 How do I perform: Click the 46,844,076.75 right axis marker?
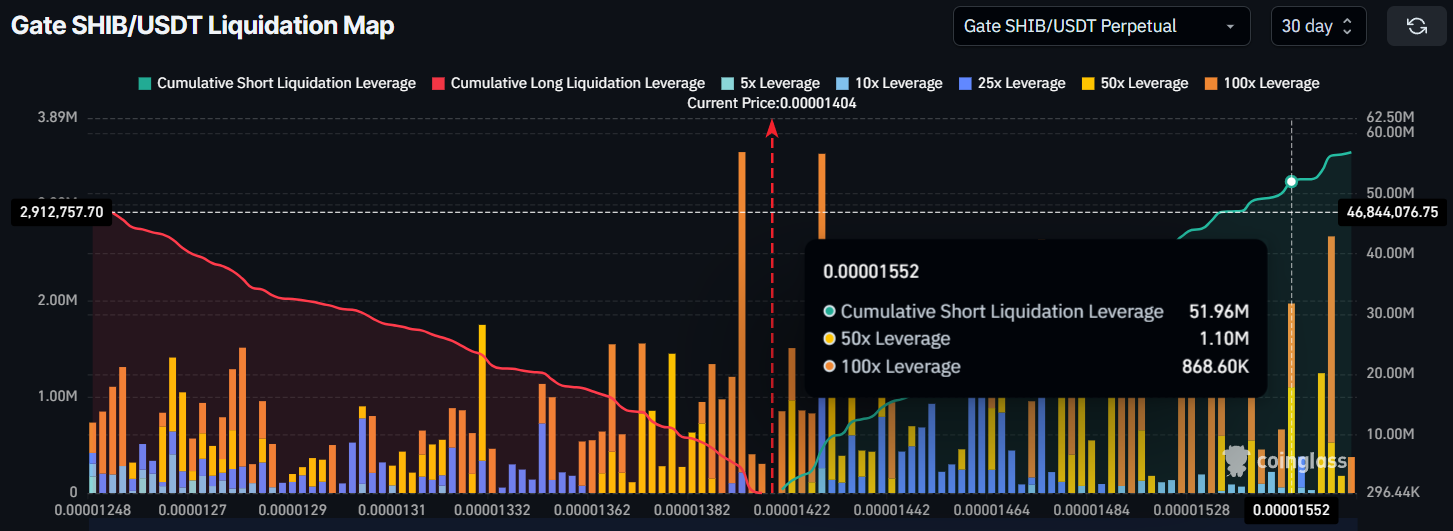tap(1393, 212)
